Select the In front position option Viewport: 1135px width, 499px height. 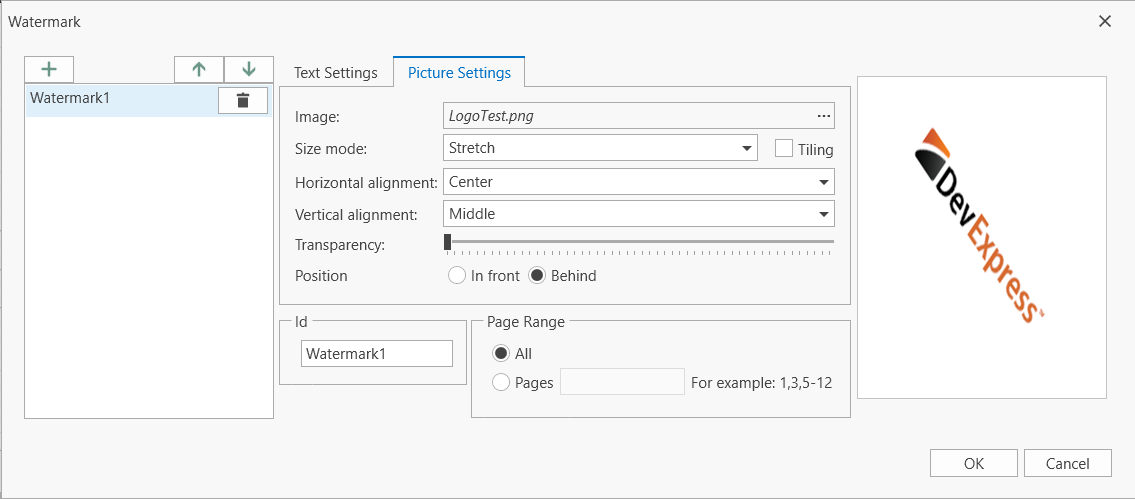click(x=457, y=276)
